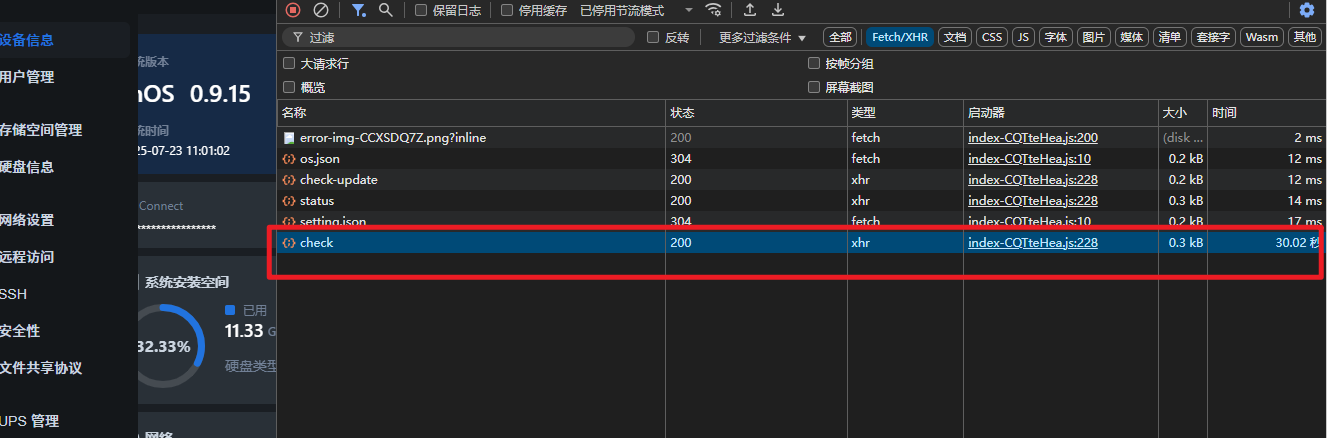Select the JS filter type
The height and width of the screenshot is (438, 1327).
pos(1023,37)
